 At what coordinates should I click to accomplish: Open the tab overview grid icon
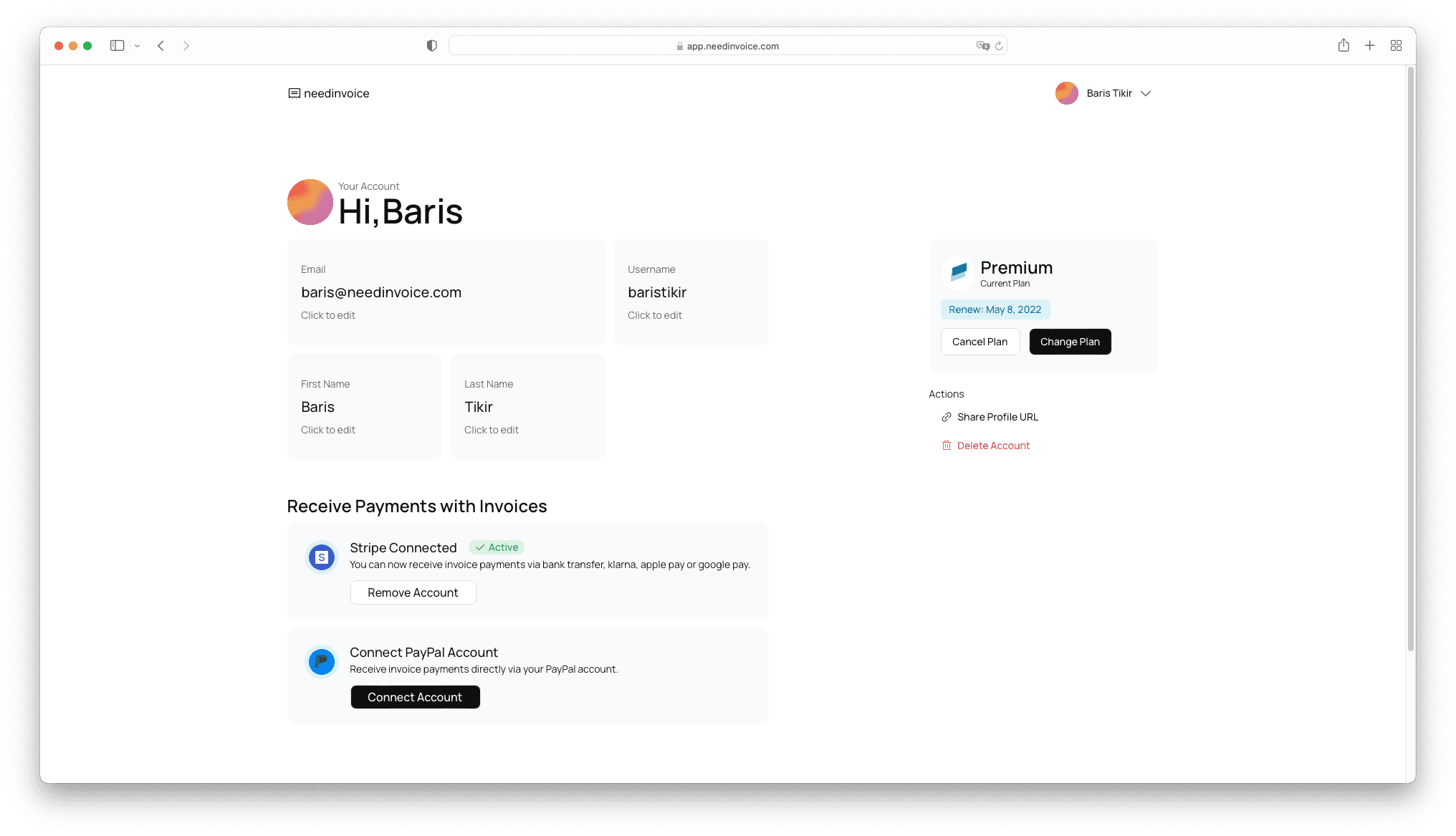click(1396, 46)
